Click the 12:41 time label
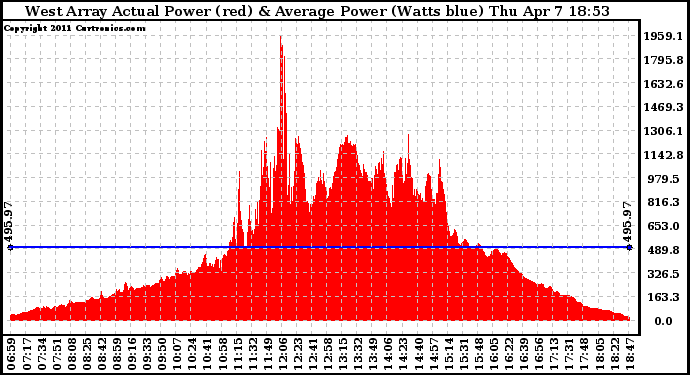 click(x=313, y=354)
